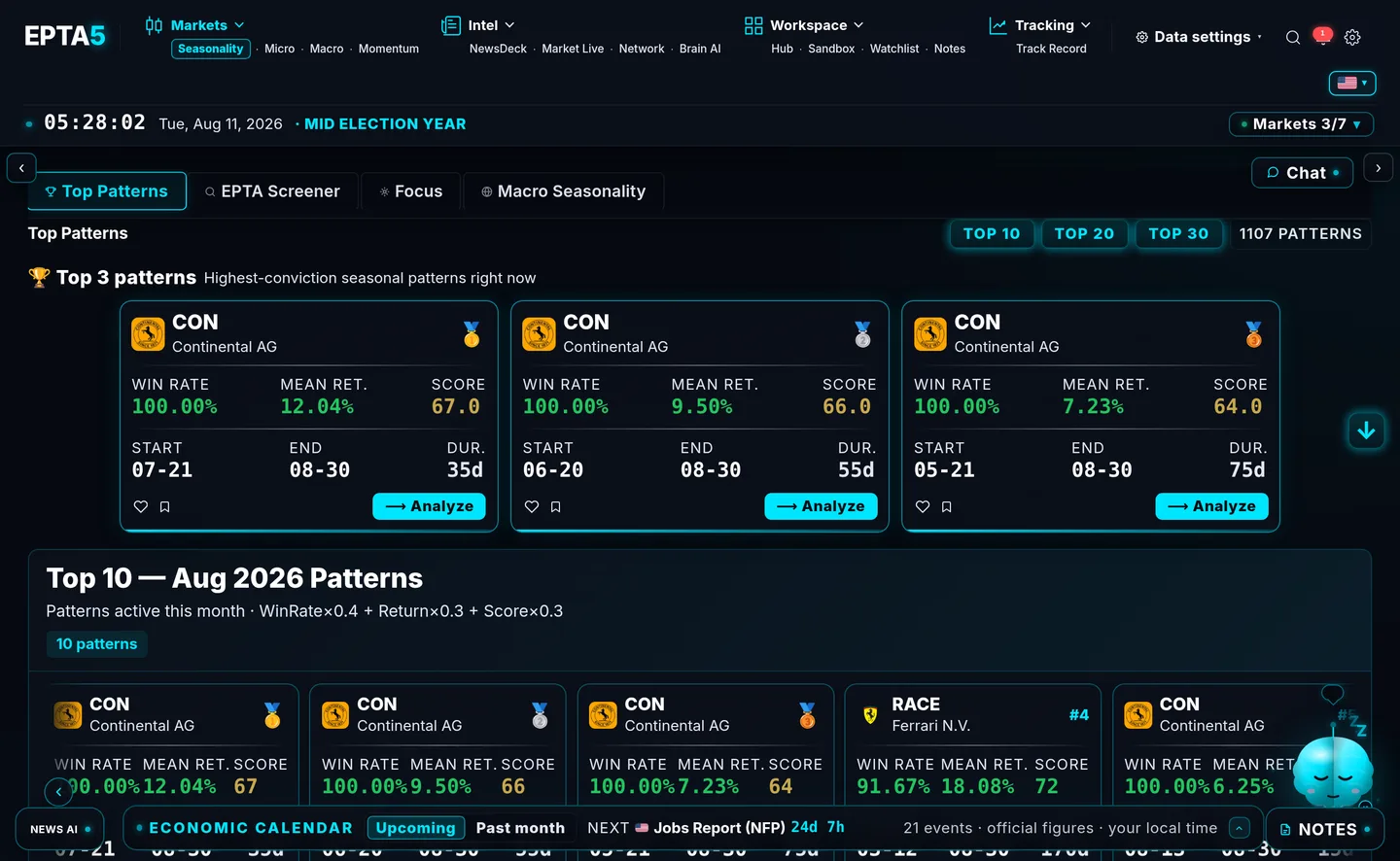Open the Momentum submenu item

(389, 49)
